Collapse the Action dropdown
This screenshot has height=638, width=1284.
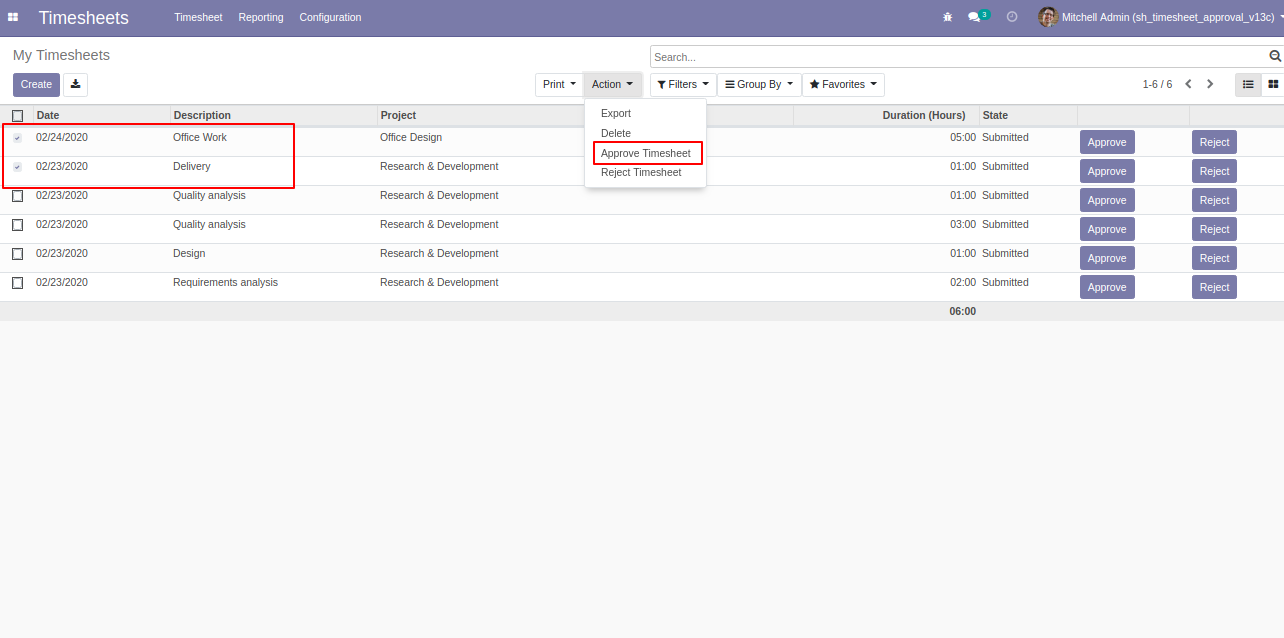pyautogui.click(x=612, y=85)
